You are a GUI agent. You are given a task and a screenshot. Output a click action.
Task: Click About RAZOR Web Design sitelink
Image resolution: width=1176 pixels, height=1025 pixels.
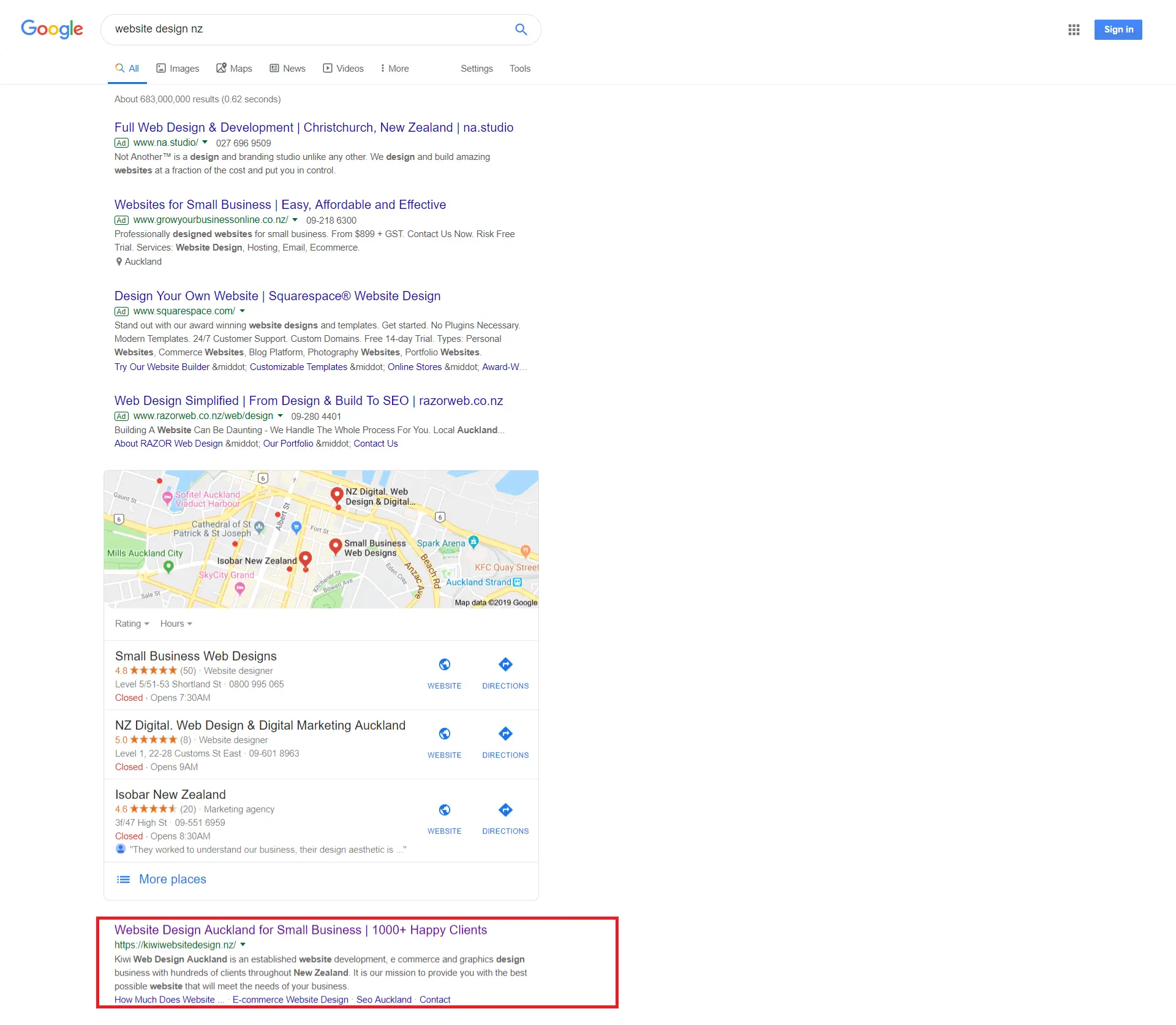point(168,444)
